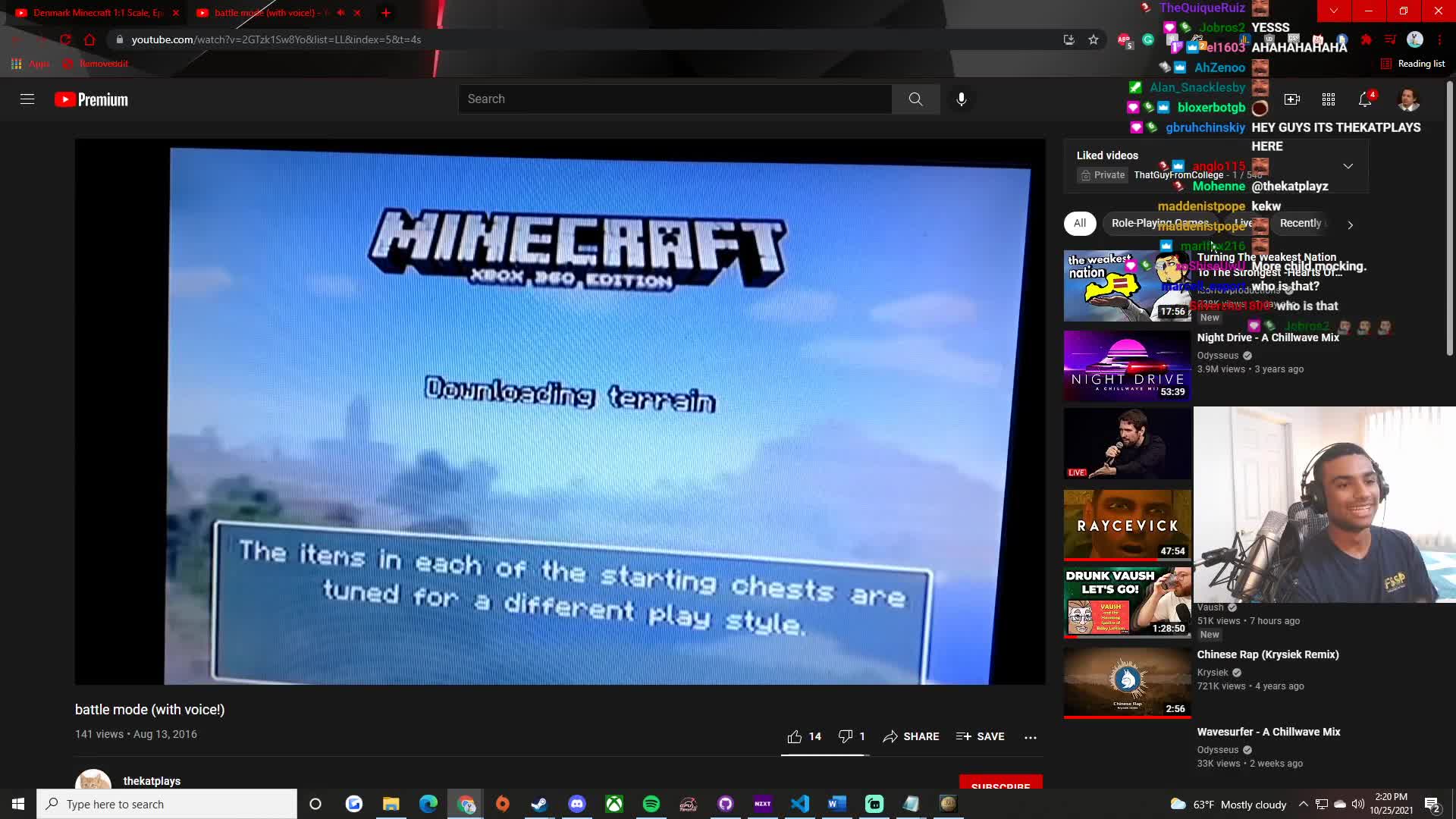Reload the page with the refresh icon
Screen dimensions: 1456x819
pos(65,39)
